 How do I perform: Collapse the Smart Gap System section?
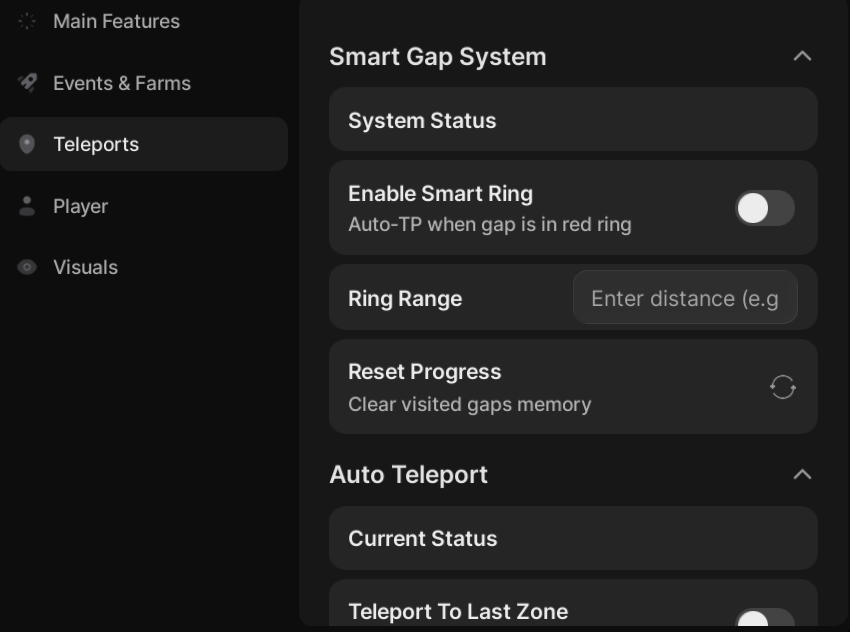[801, 56]
